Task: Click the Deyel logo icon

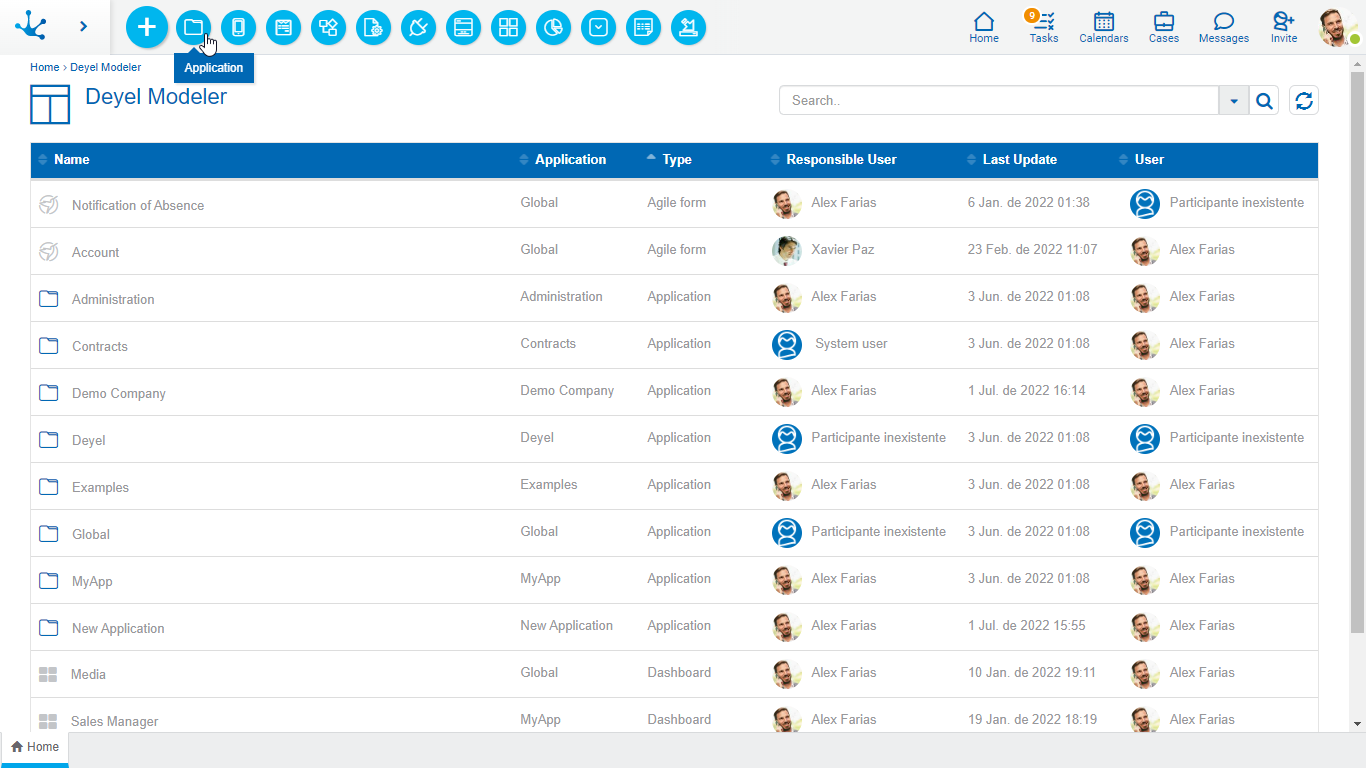Action: coord(31,26)
